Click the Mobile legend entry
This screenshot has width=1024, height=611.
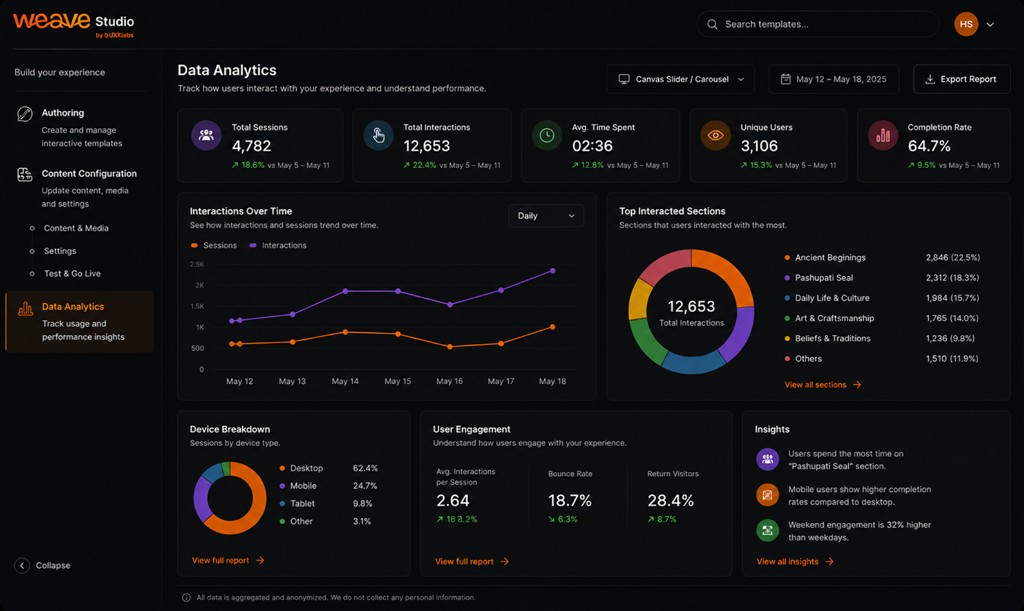pyautogui.click(x=328, y=486)
